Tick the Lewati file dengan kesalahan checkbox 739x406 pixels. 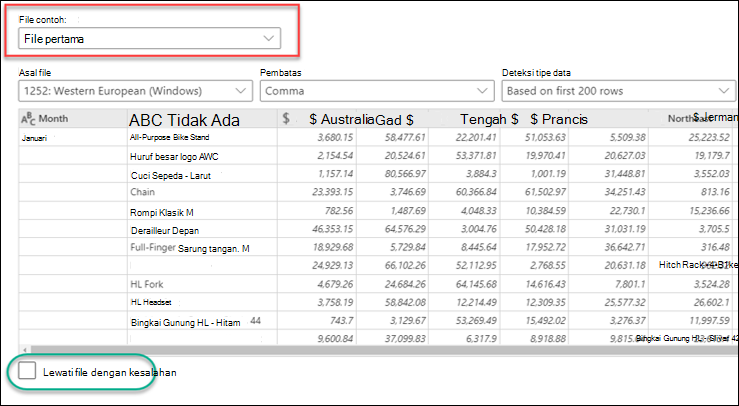click(x=27, y=371)
